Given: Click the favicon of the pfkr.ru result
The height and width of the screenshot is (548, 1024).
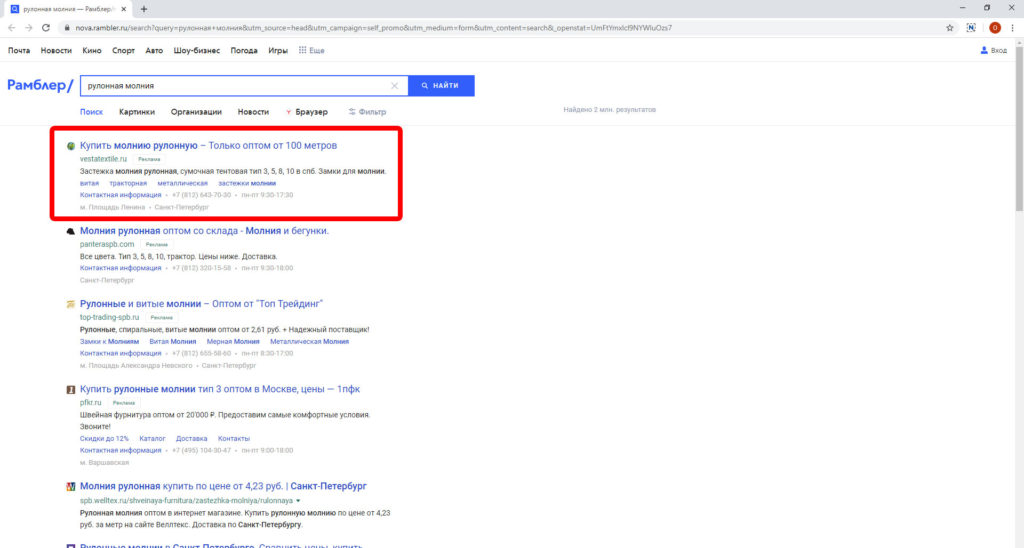Looking at the screenshot, I should [71, 390].
